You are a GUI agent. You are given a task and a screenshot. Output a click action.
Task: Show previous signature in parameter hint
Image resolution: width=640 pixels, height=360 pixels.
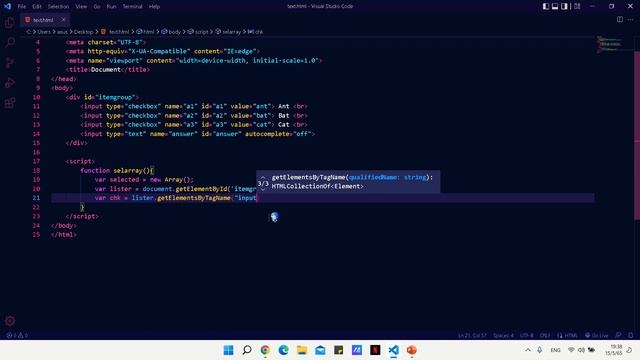263,177
